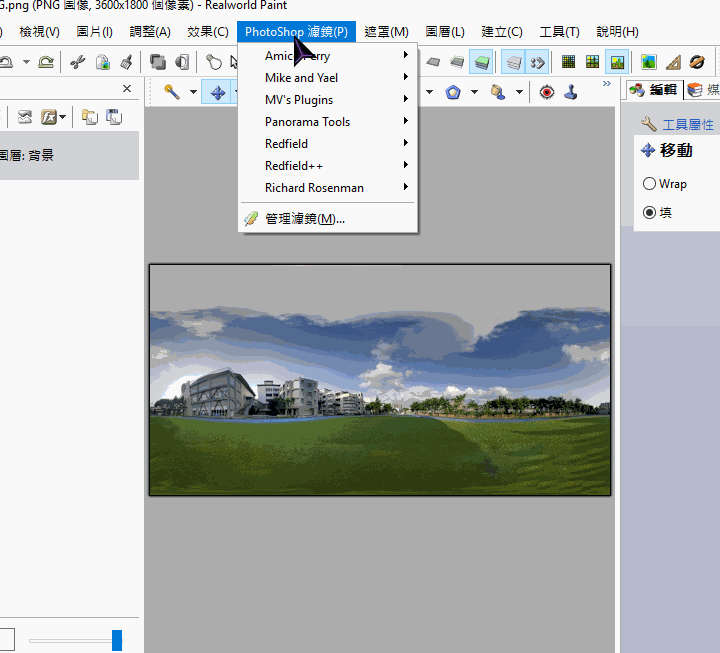This screenshot has width=720, height=653.
Task: Select the move tool with blue arrows
Action: (x=216, y=92)
